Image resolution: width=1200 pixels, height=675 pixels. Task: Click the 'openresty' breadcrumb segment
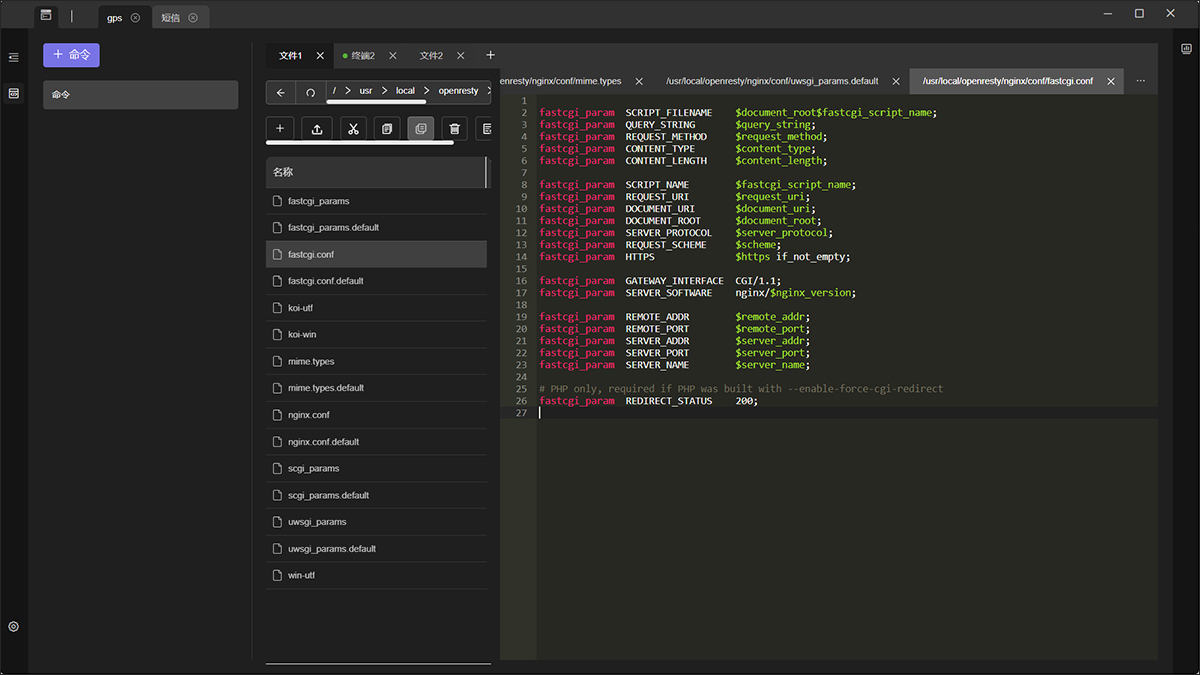tap(458, 91)
